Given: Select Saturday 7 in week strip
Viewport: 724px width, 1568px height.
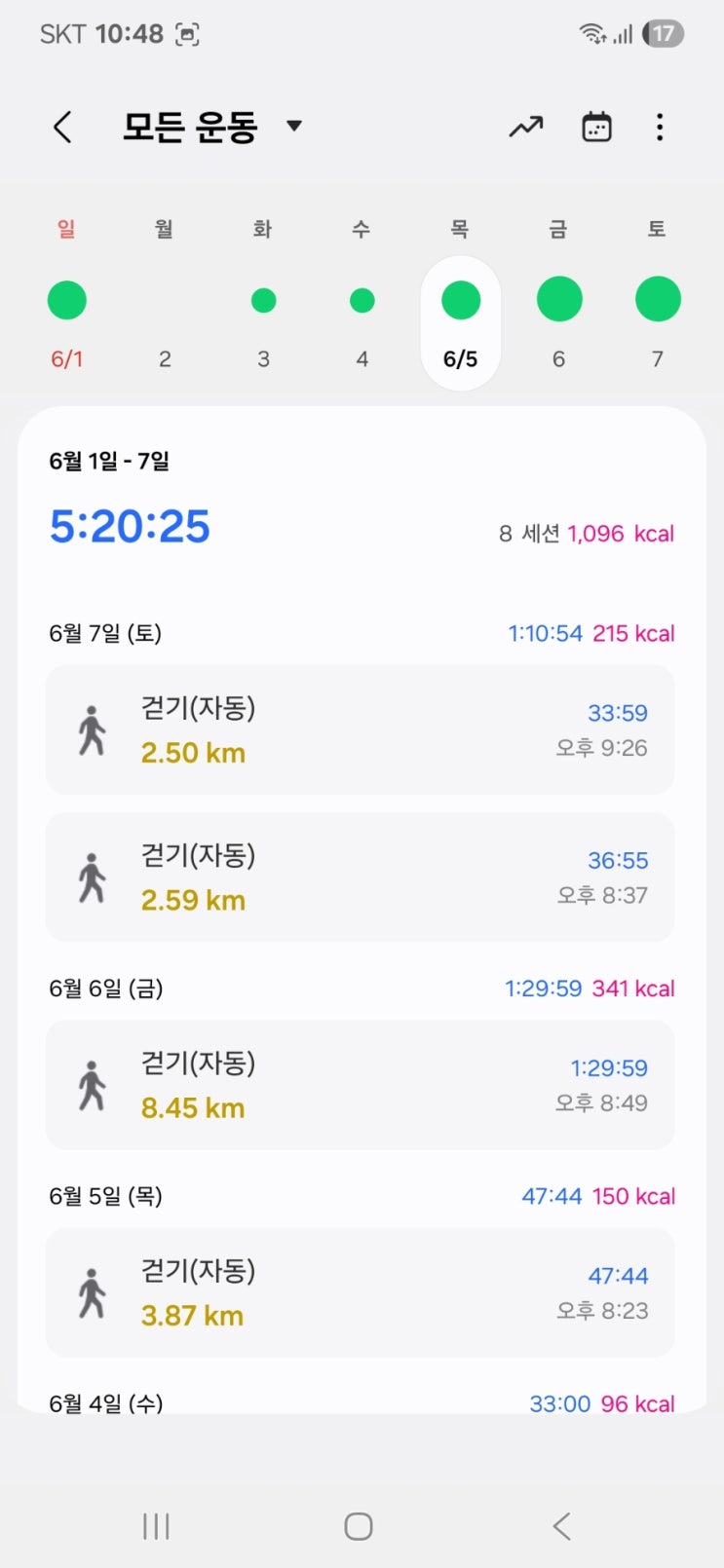Looking at the screenshot, I should coord(658,300).
